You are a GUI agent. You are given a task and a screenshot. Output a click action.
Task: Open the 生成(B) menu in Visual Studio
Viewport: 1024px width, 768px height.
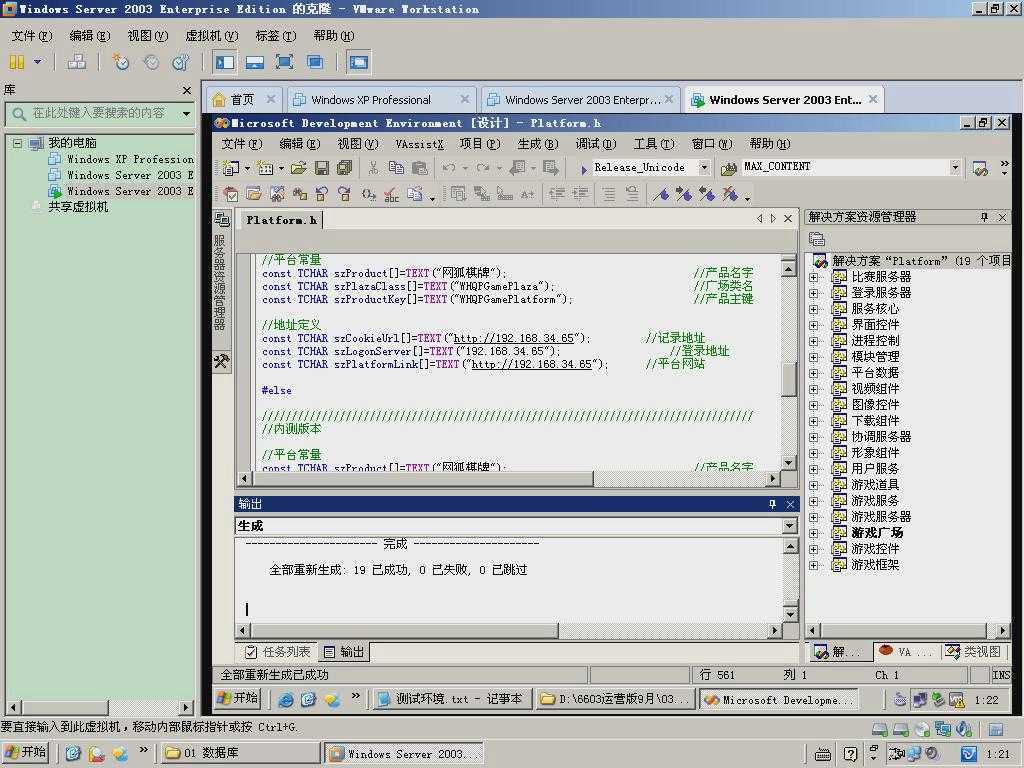537,144
